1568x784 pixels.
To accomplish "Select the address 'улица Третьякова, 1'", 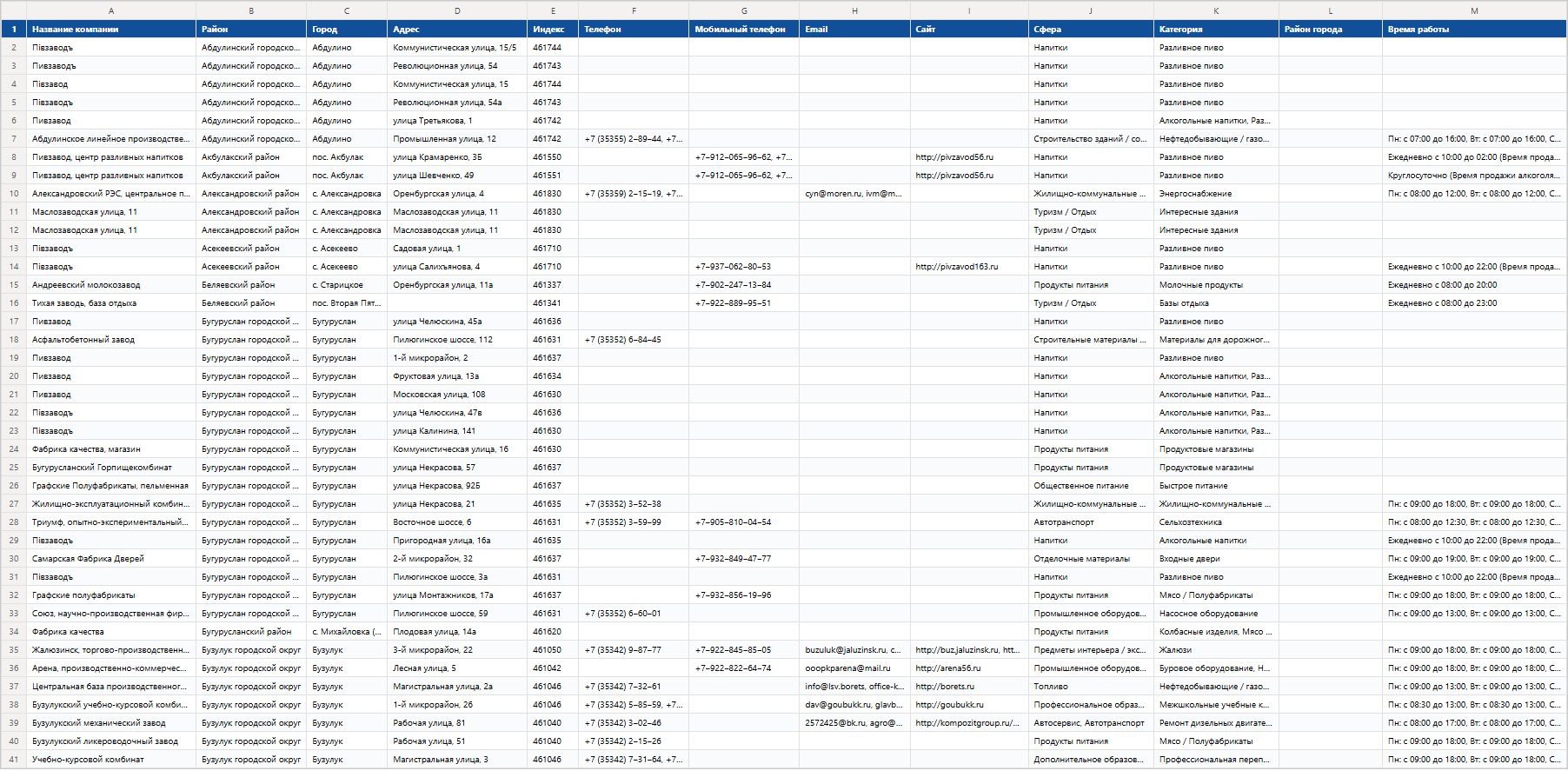I will (x=457, y=121).
